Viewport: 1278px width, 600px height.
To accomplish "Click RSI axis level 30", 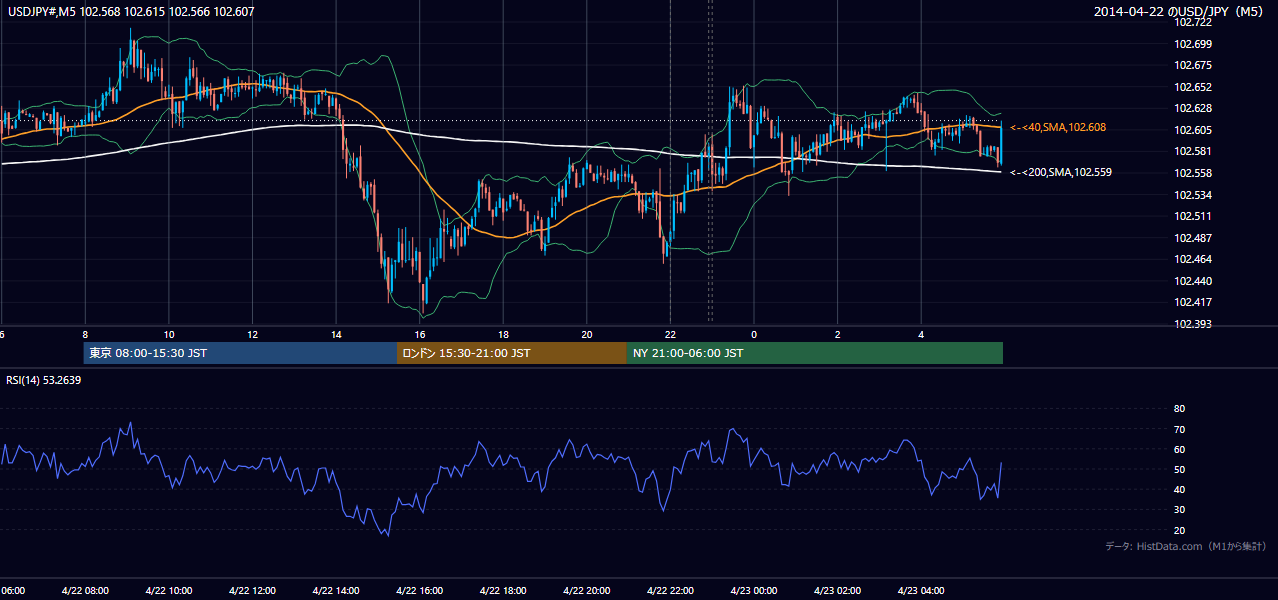I will click(x=1179, y=510).
